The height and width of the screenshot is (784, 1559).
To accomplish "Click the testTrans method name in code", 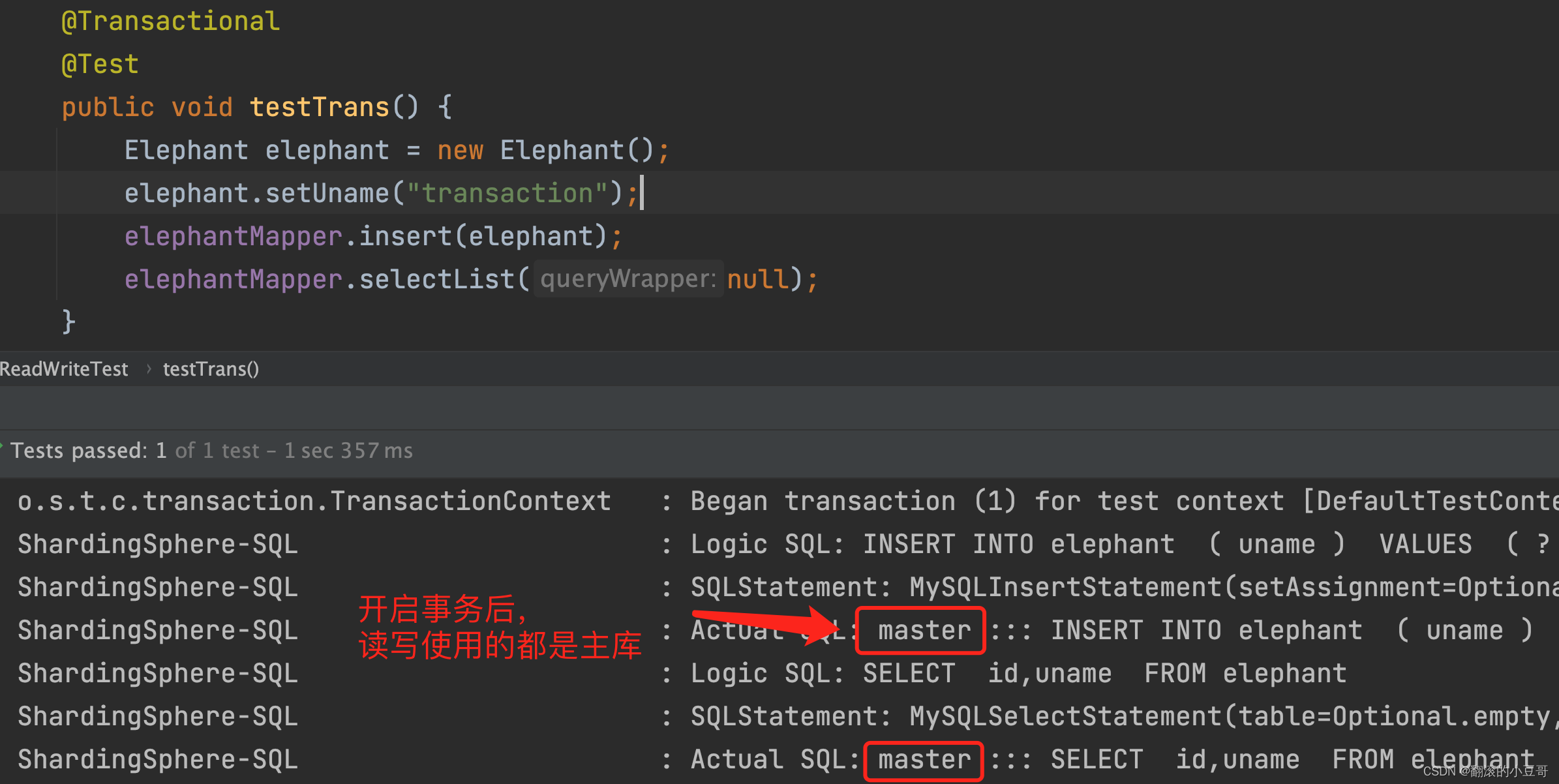I will (319, 108).
